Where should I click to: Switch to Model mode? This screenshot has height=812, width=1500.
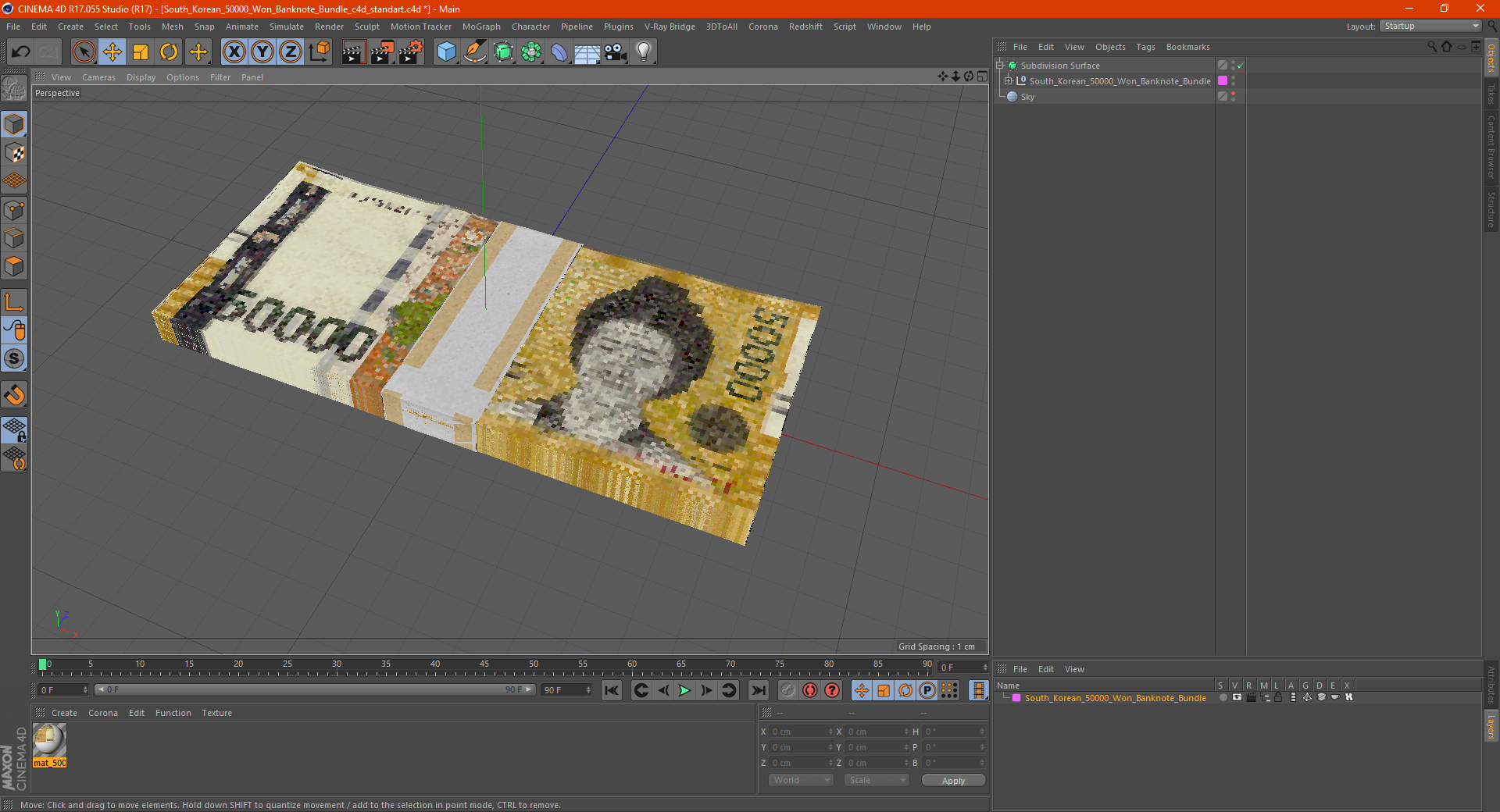[x=14, y=124]
